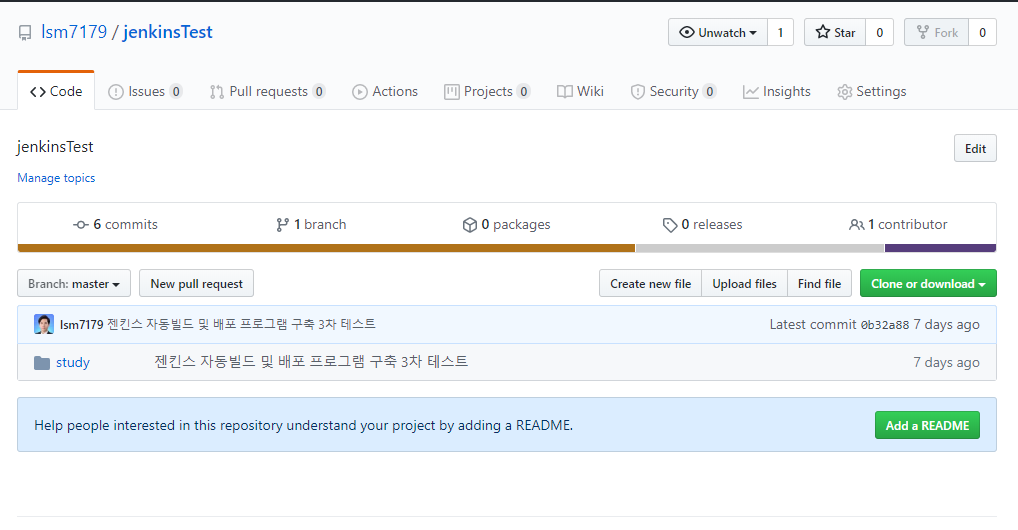
Task: Open the commit hash 0b32a88
Action: point(885,325)
